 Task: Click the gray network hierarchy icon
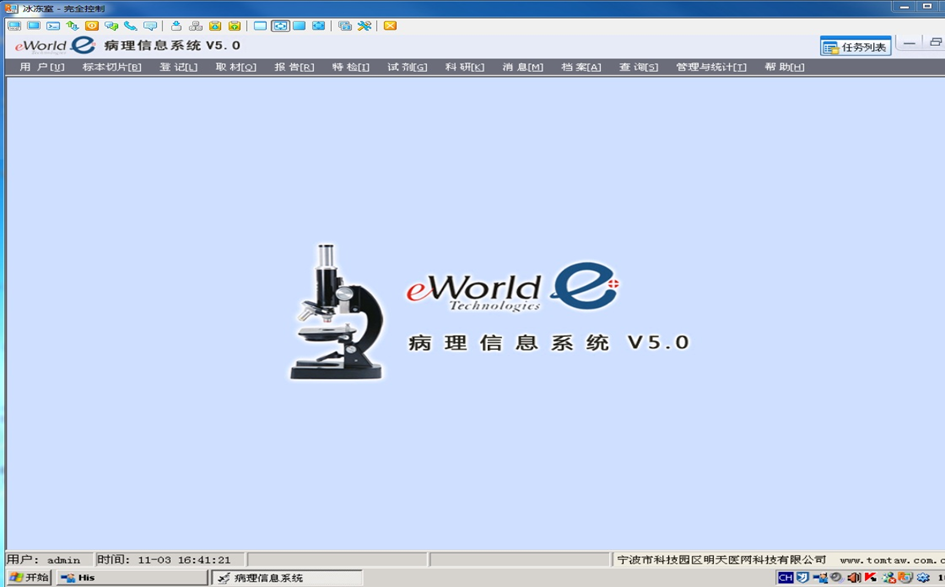(195, 26)
